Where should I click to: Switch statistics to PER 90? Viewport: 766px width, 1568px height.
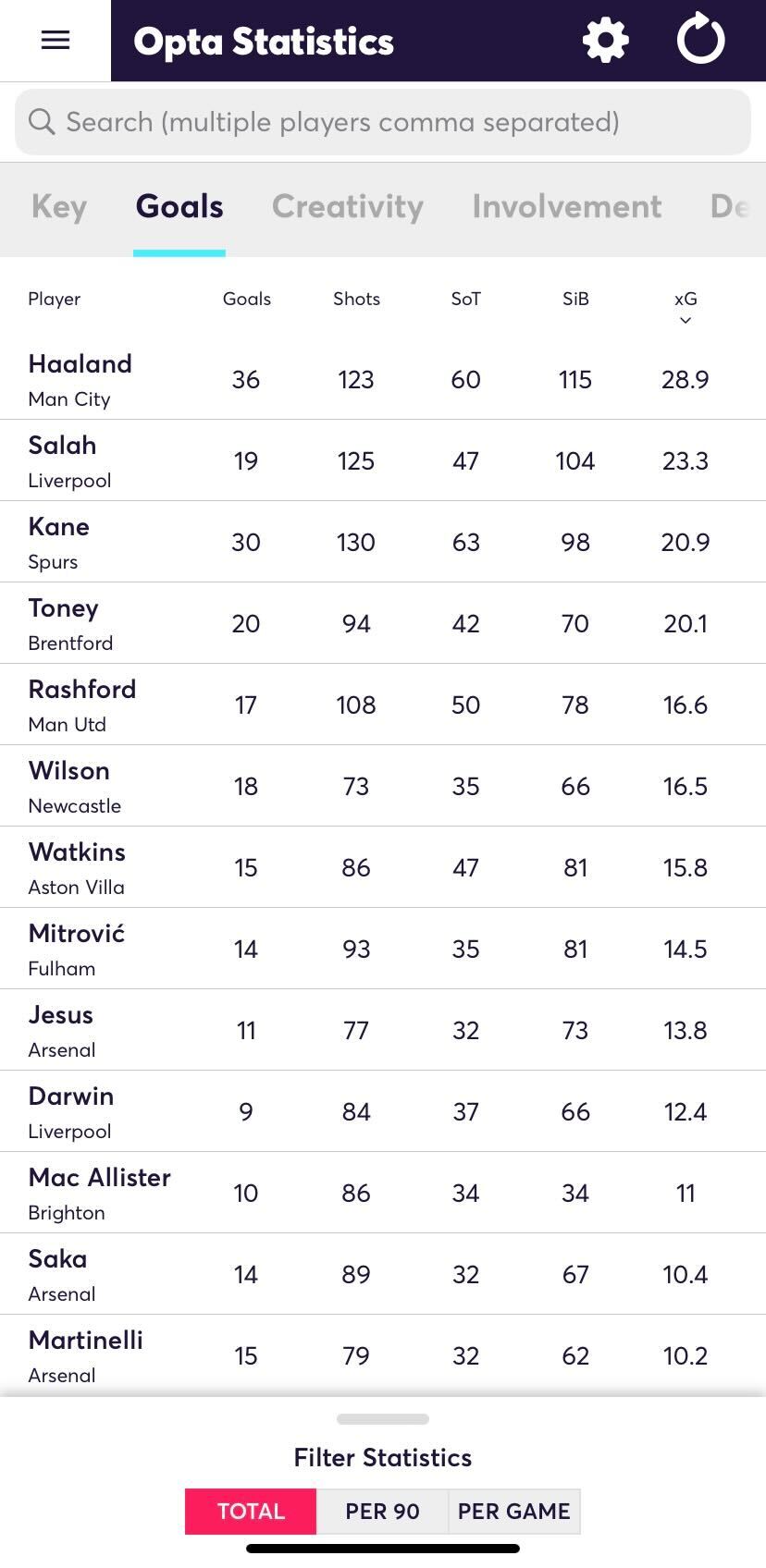click(382, 1511)
